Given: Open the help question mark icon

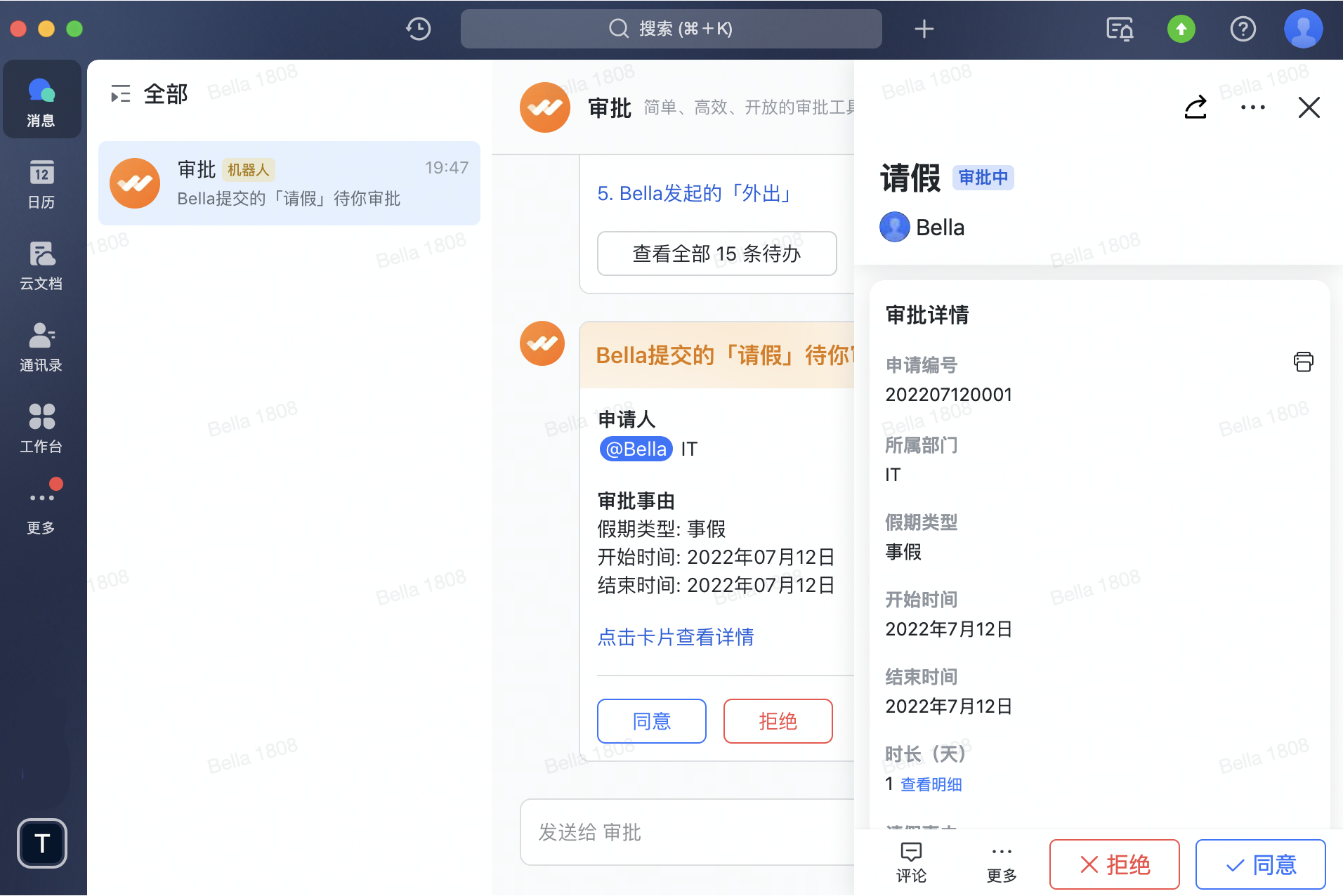Looking at the screenshot, I should pos(1243,29).
